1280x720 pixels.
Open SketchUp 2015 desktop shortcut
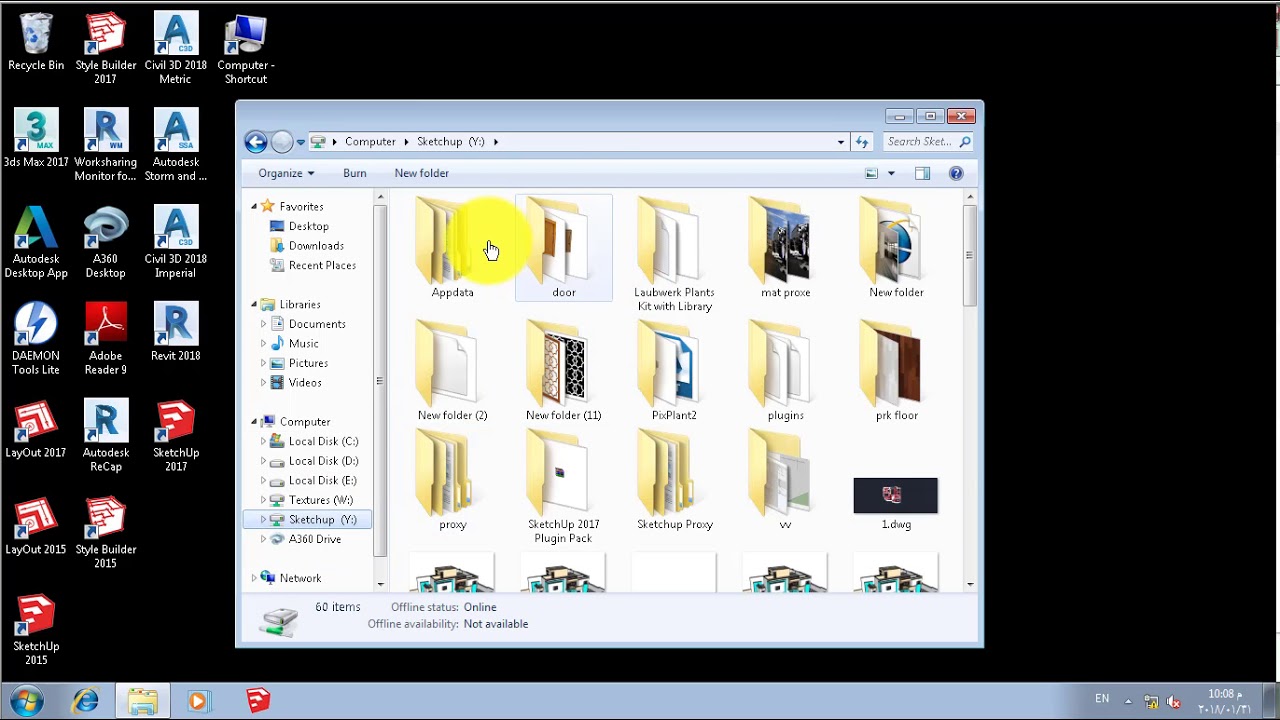pyautogui.click(x=36, y=631)
